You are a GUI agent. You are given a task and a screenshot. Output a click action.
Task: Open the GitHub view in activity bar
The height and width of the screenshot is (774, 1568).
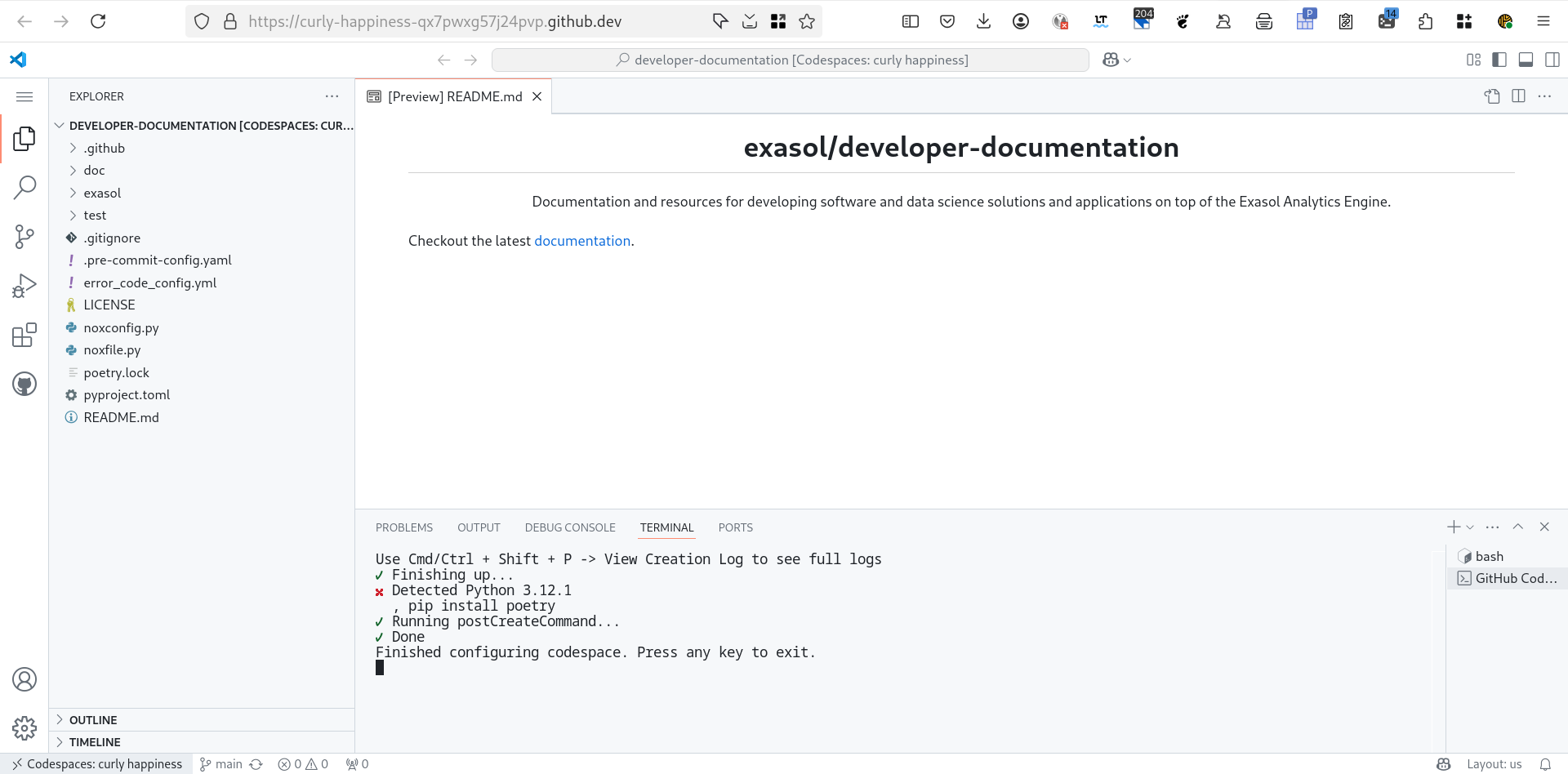tap(24, 384)
